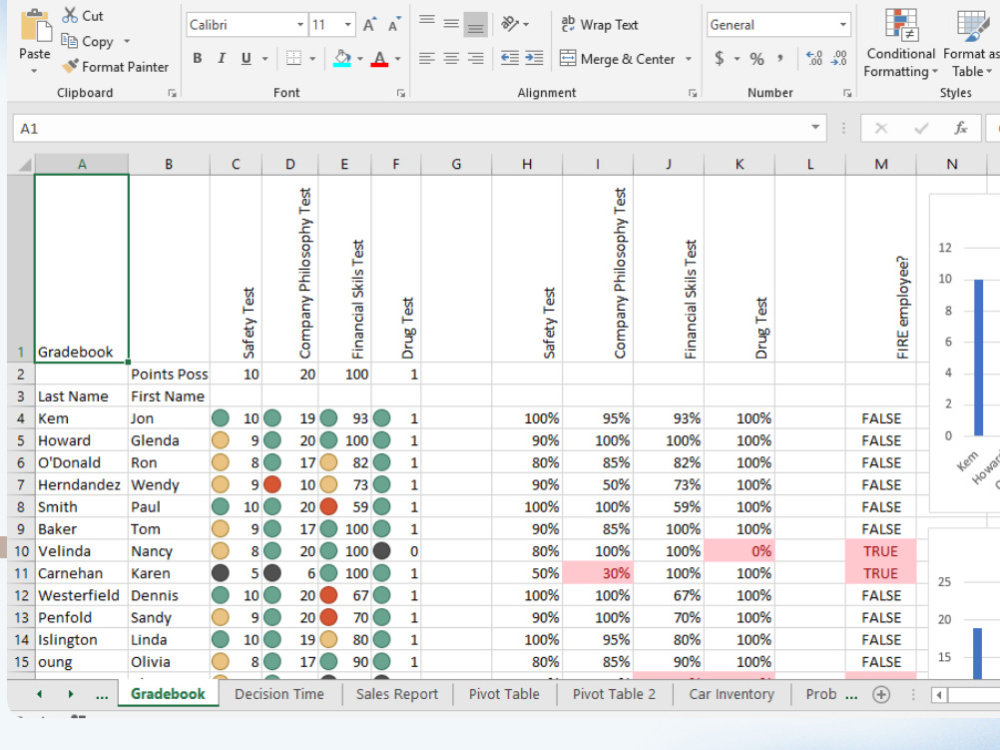Apply percent style format

coord(756,59)
